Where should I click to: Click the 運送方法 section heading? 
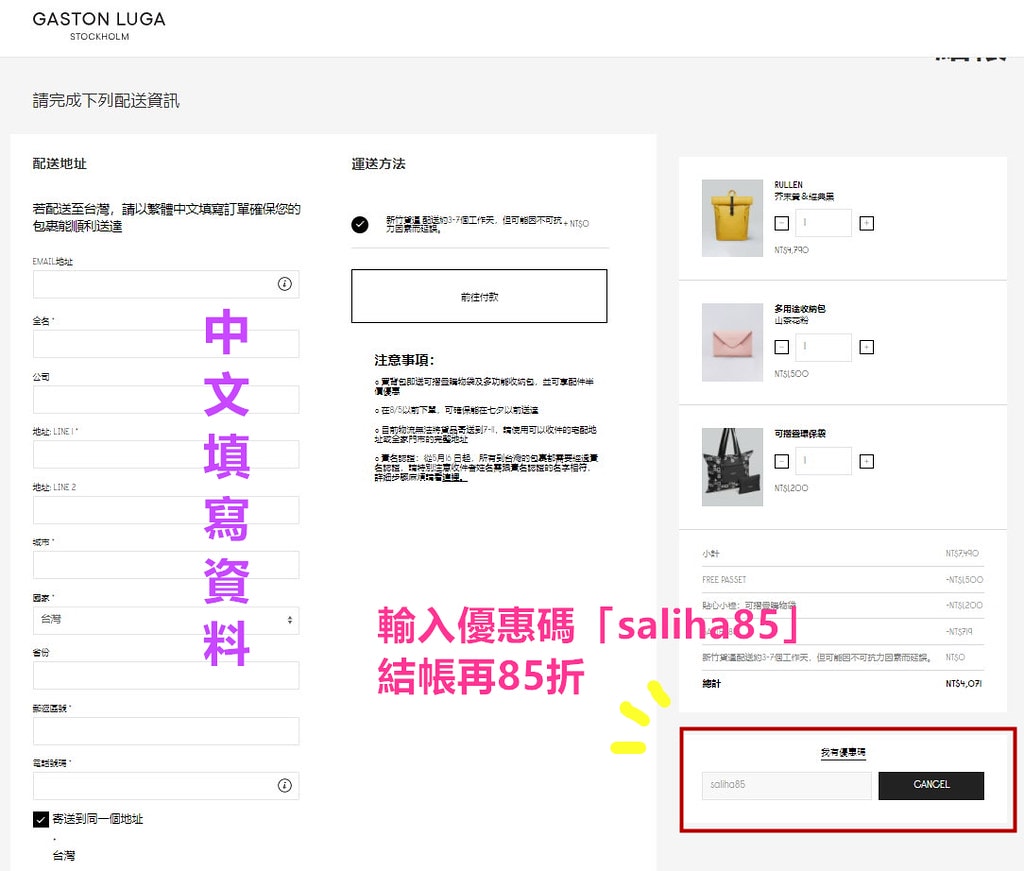tap(378, 164)
